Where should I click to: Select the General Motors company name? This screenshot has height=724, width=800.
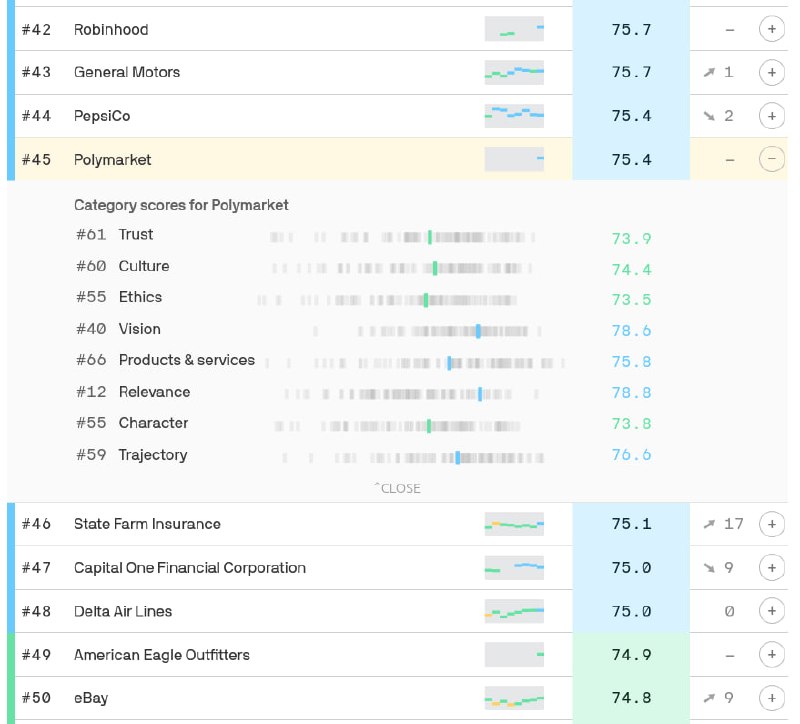point(127,72)
